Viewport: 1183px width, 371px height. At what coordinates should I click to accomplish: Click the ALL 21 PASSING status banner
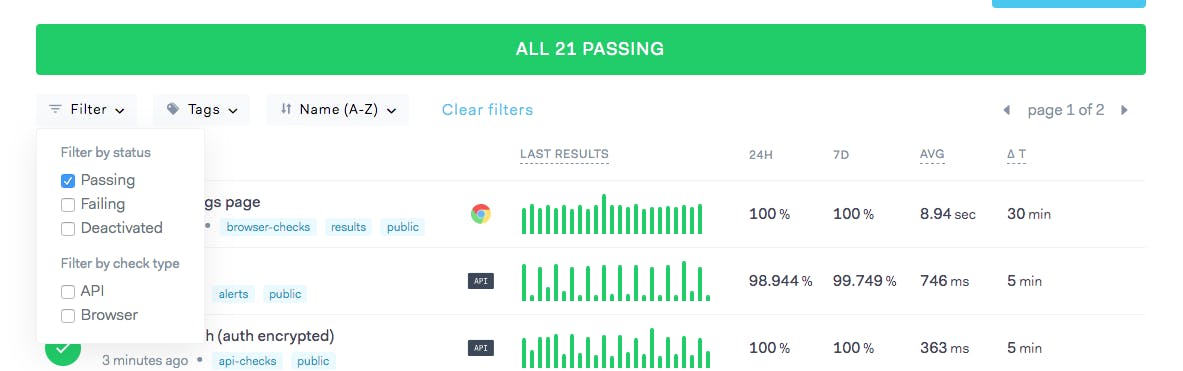click(591, 50)
